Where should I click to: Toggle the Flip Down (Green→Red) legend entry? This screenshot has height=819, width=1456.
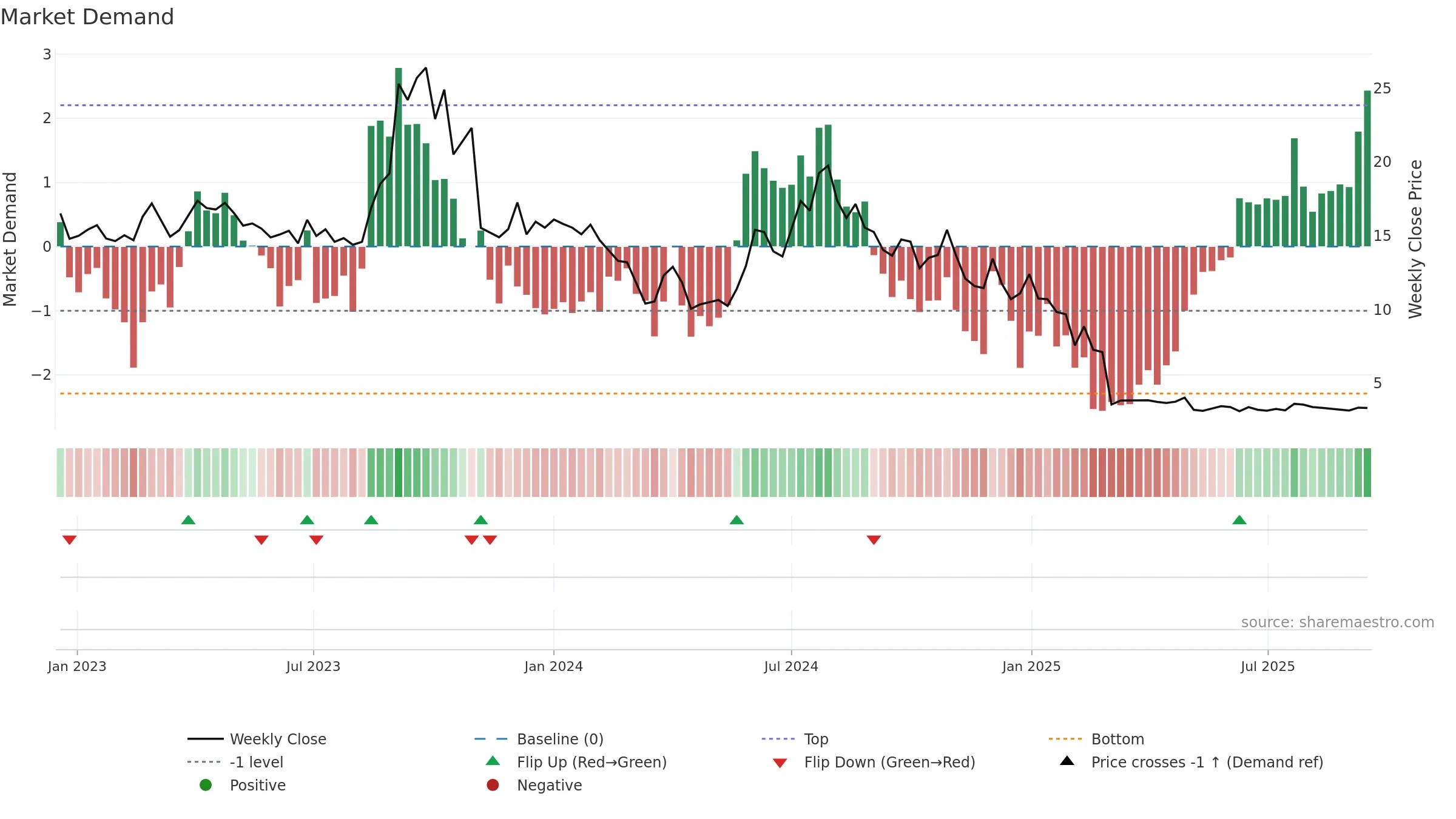pyautogui.click(x=874, y=762)
